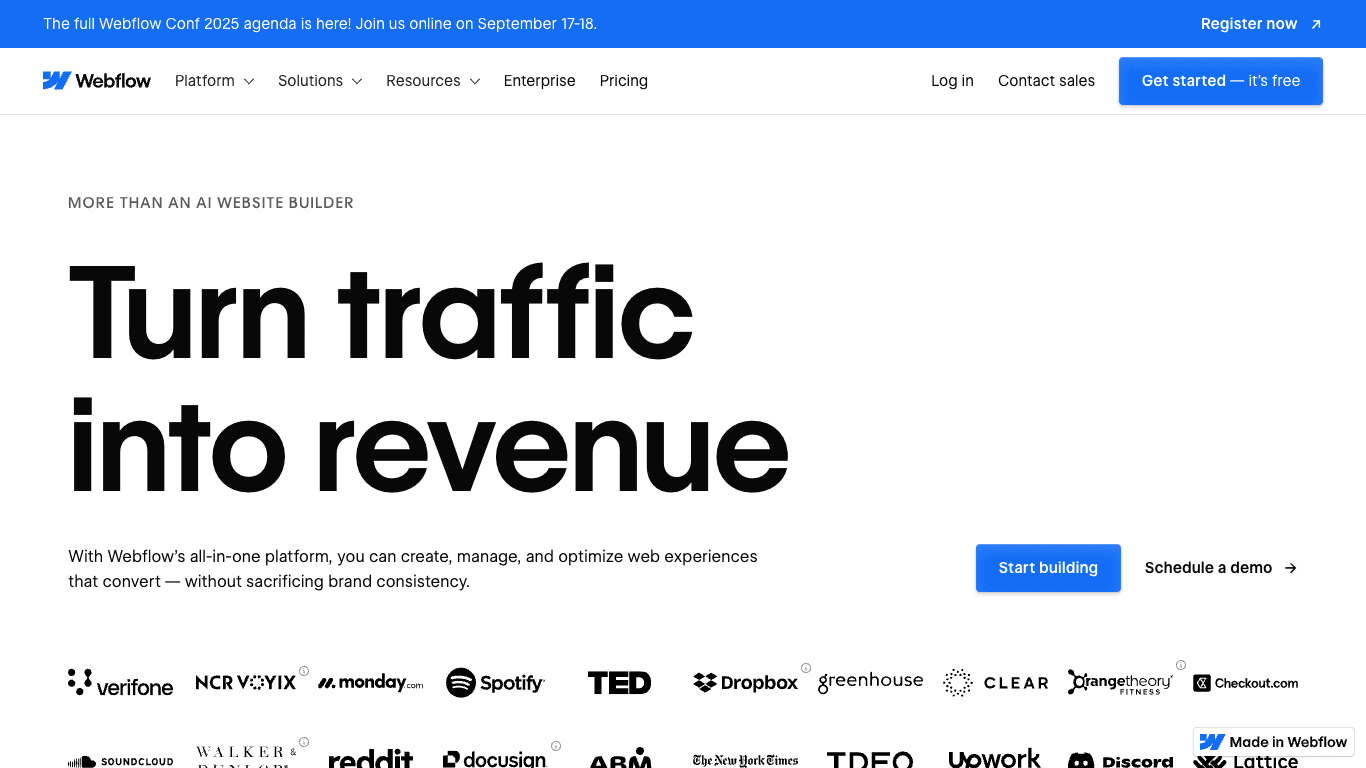The image size is (1366, 768).
Task: Open the Solutions dropdown
Action: [x=320, y=81]
